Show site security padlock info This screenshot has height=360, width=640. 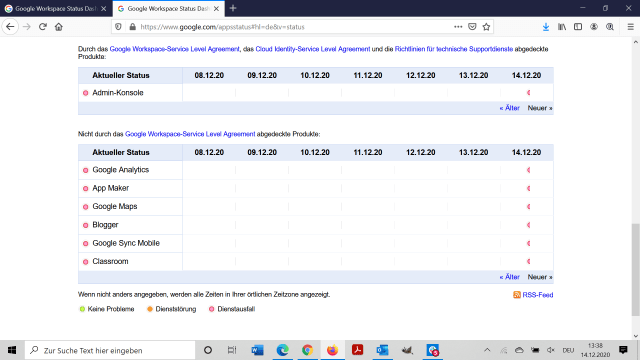tap(132, 27)
